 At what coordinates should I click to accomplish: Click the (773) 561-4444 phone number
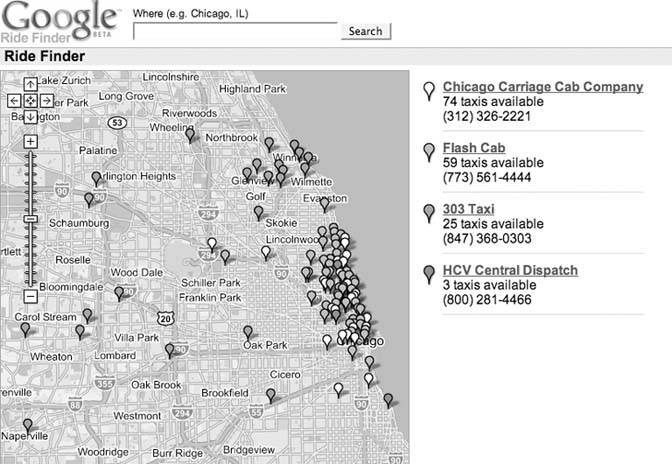487,177
